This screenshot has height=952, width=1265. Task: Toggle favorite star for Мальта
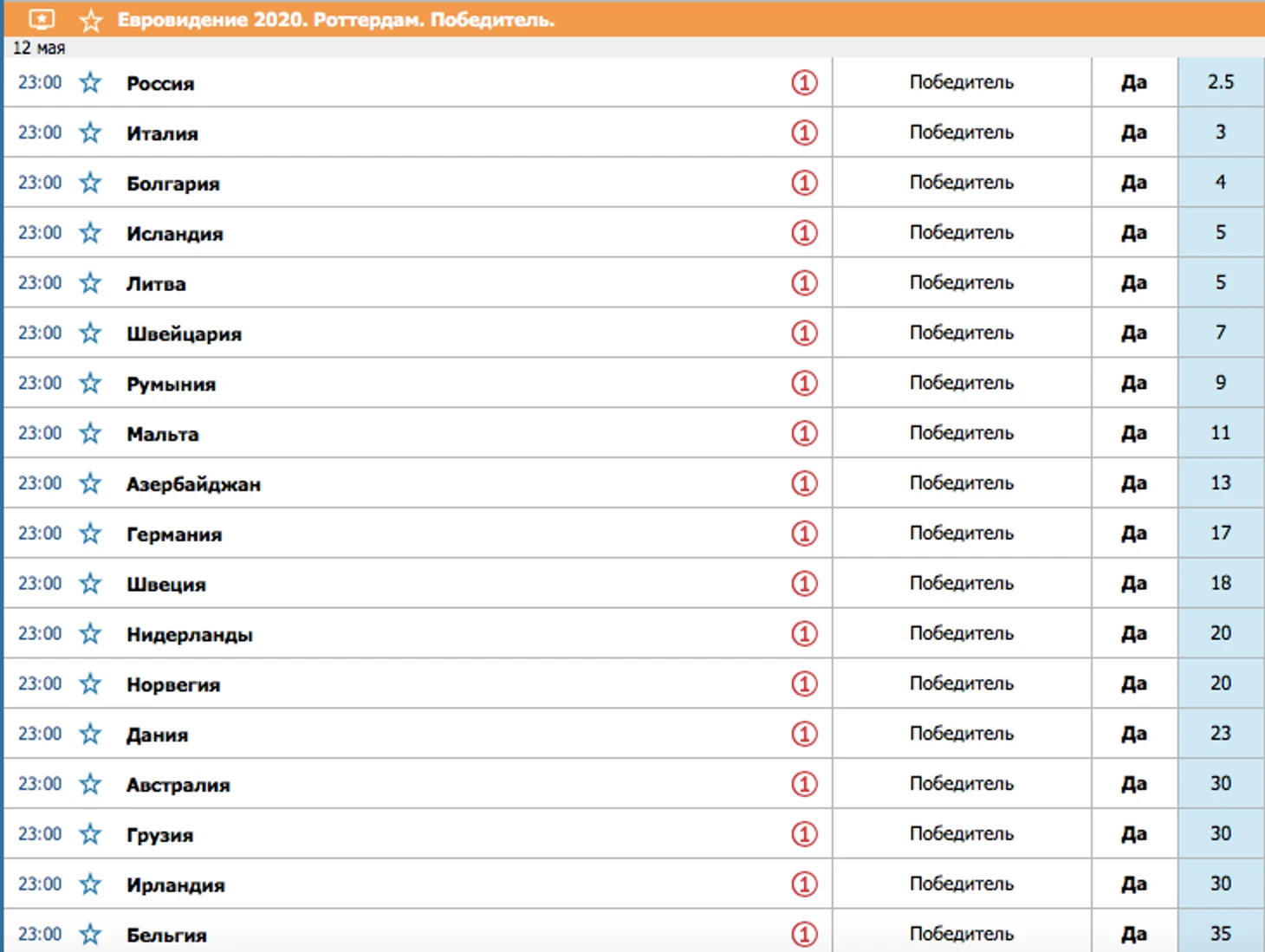[x=90, y=433]
